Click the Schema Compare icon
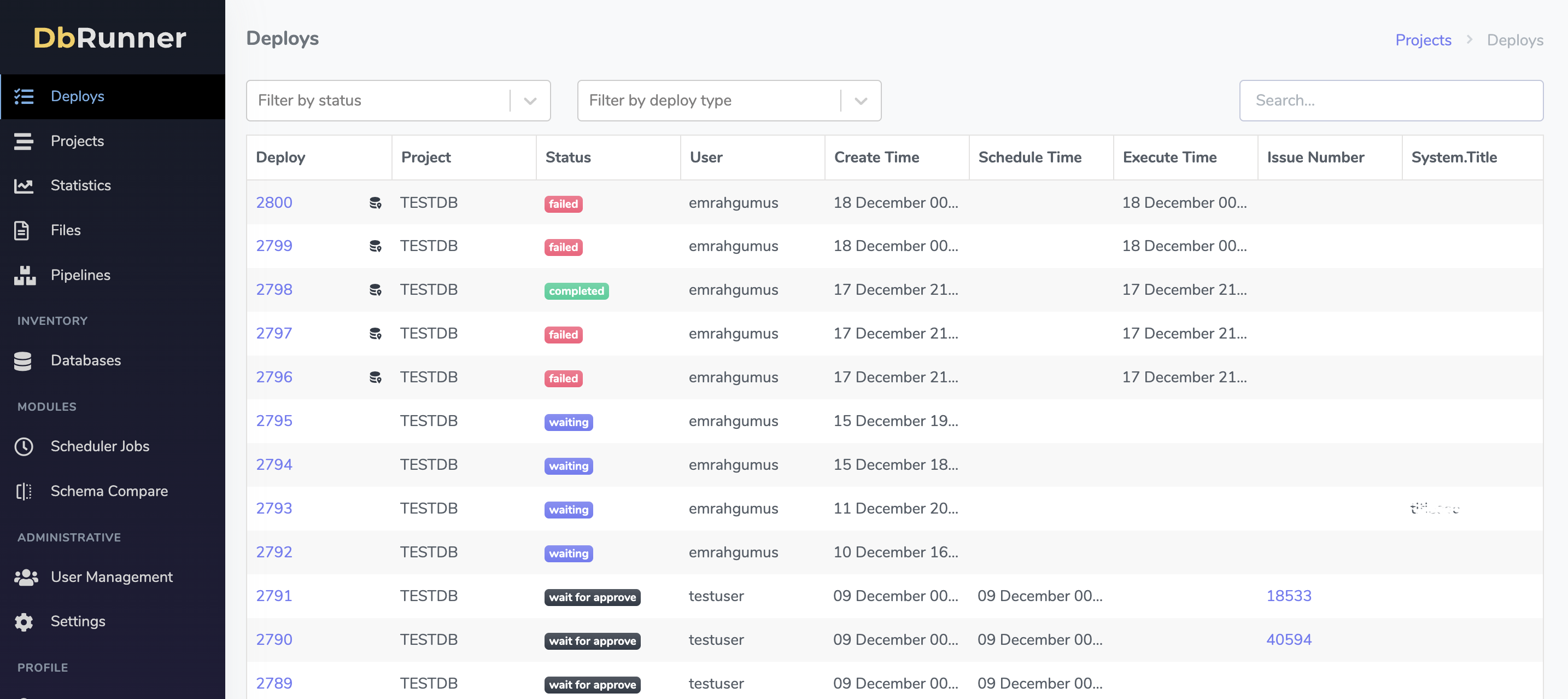This screenshot has width=1568, height=699. [24, 491]
